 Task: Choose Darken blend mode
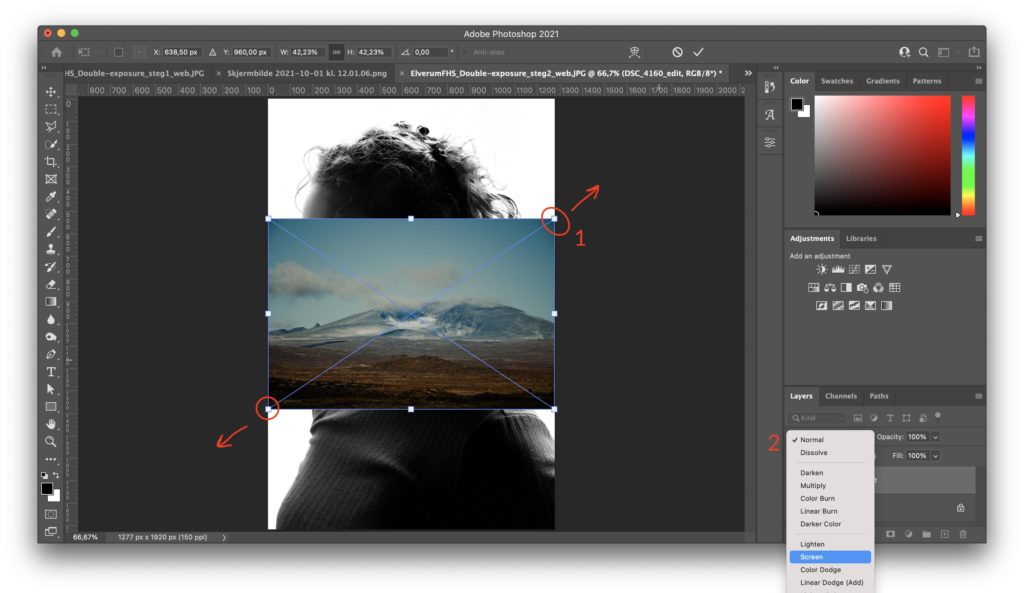click(x=812, y=473)
